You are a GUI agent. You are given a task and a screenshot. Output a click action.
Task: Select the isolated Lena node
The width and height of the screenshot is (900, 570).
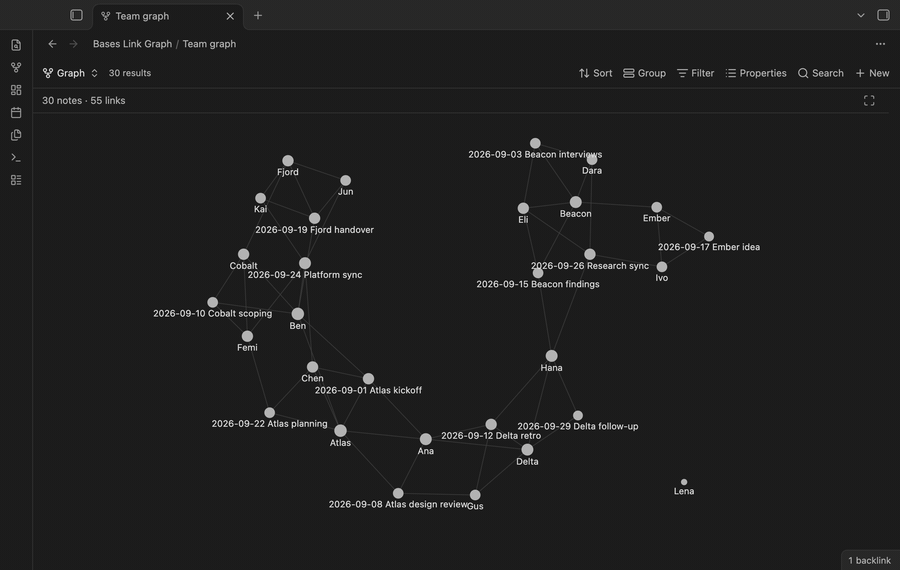click(684, 482)
